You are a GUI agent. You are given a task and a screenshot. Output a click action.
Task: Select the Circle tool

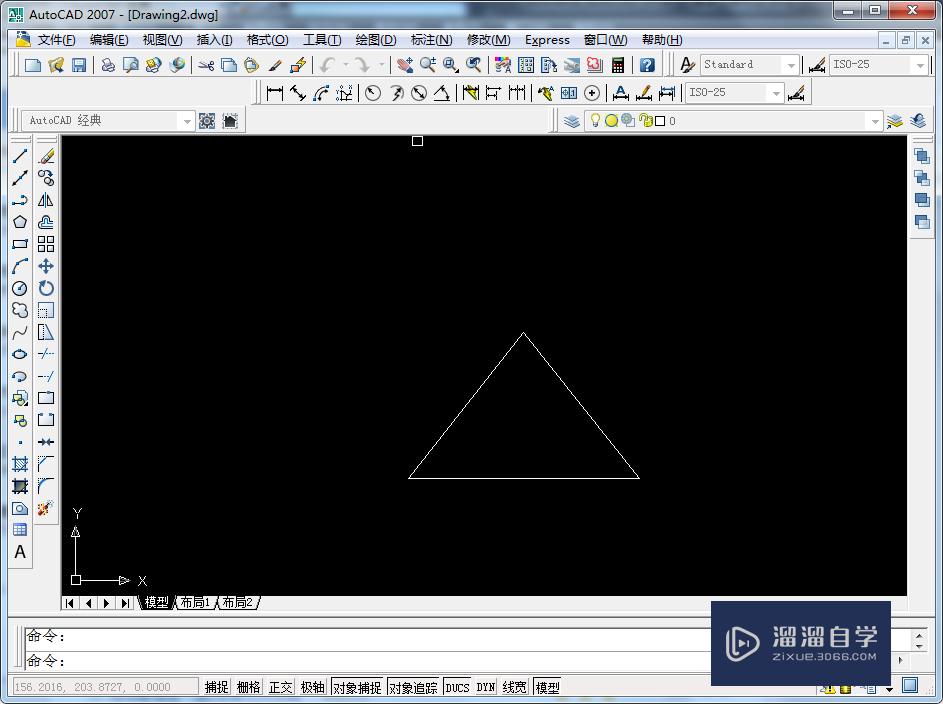click(x=18, y=288)
